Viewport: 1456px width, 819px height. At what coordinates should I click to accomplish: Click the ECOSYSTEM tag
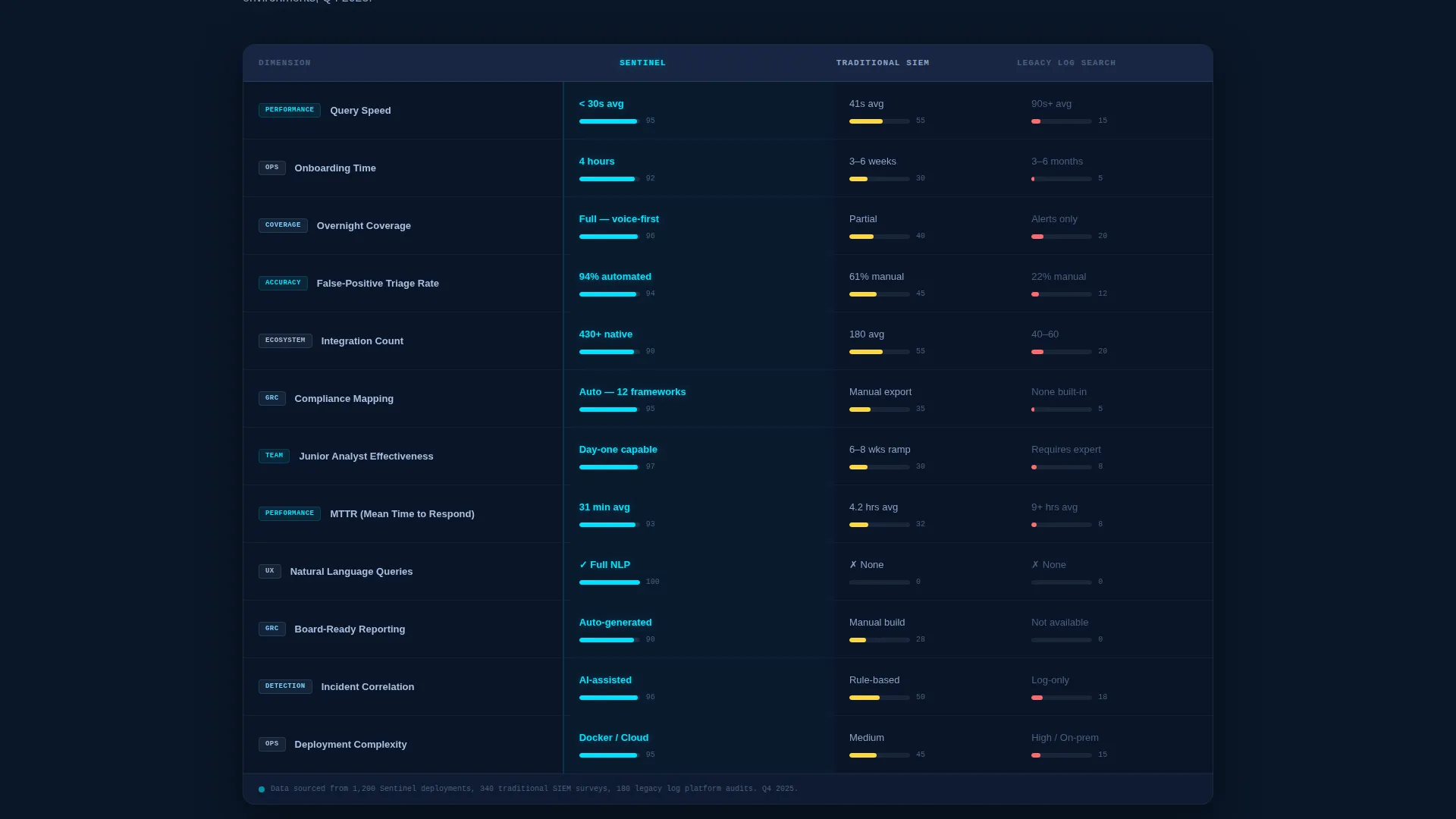coord(285,340)
